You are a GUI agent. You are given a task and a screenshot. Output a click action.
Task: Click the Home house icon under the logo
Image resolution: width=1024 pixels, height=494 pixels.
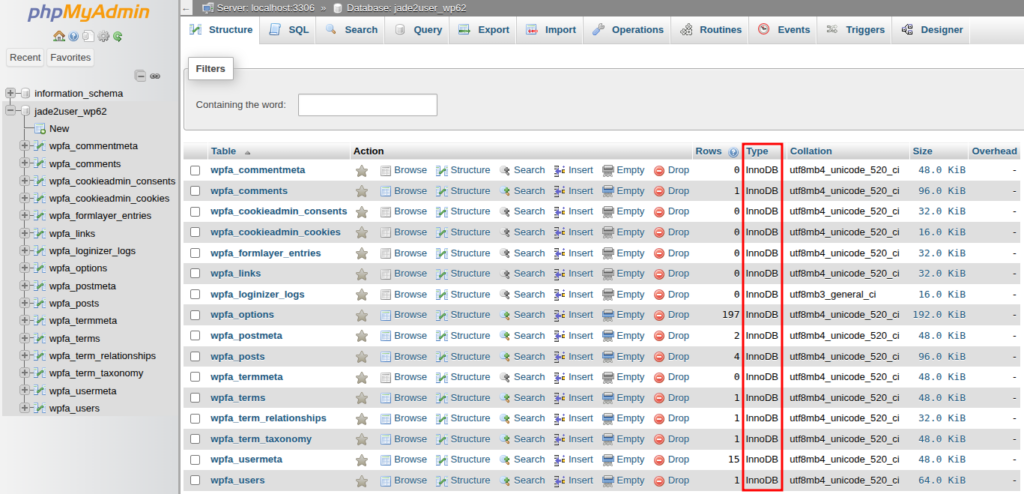coord(59,36)
